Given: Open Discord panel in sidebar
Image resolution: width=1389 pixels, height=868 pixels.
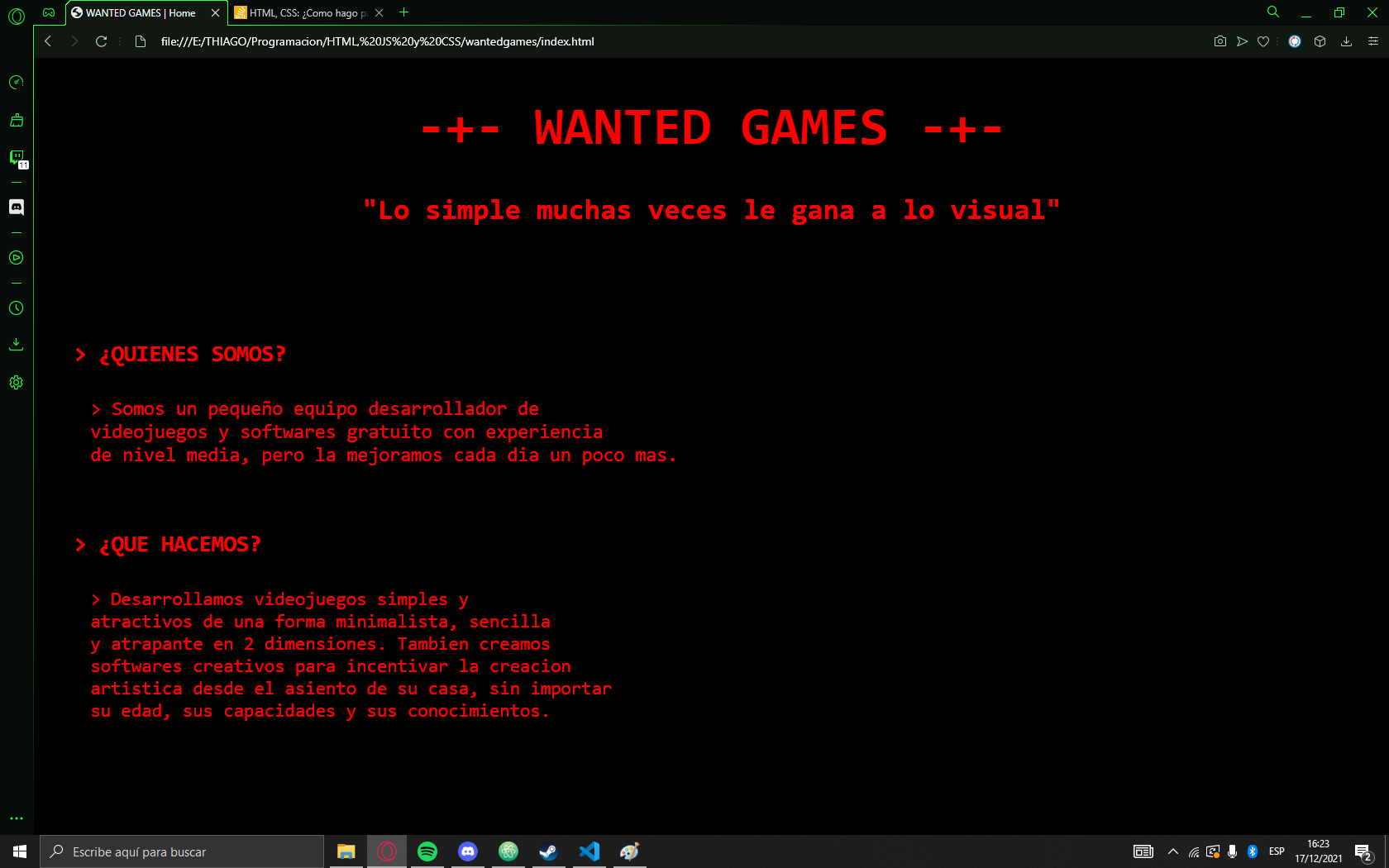Looking at the screenshot, I should (16, 207).
